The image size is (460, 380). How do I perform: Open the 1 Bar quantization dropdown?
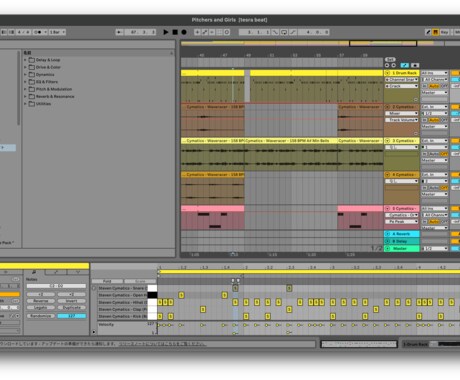(57, 32)
